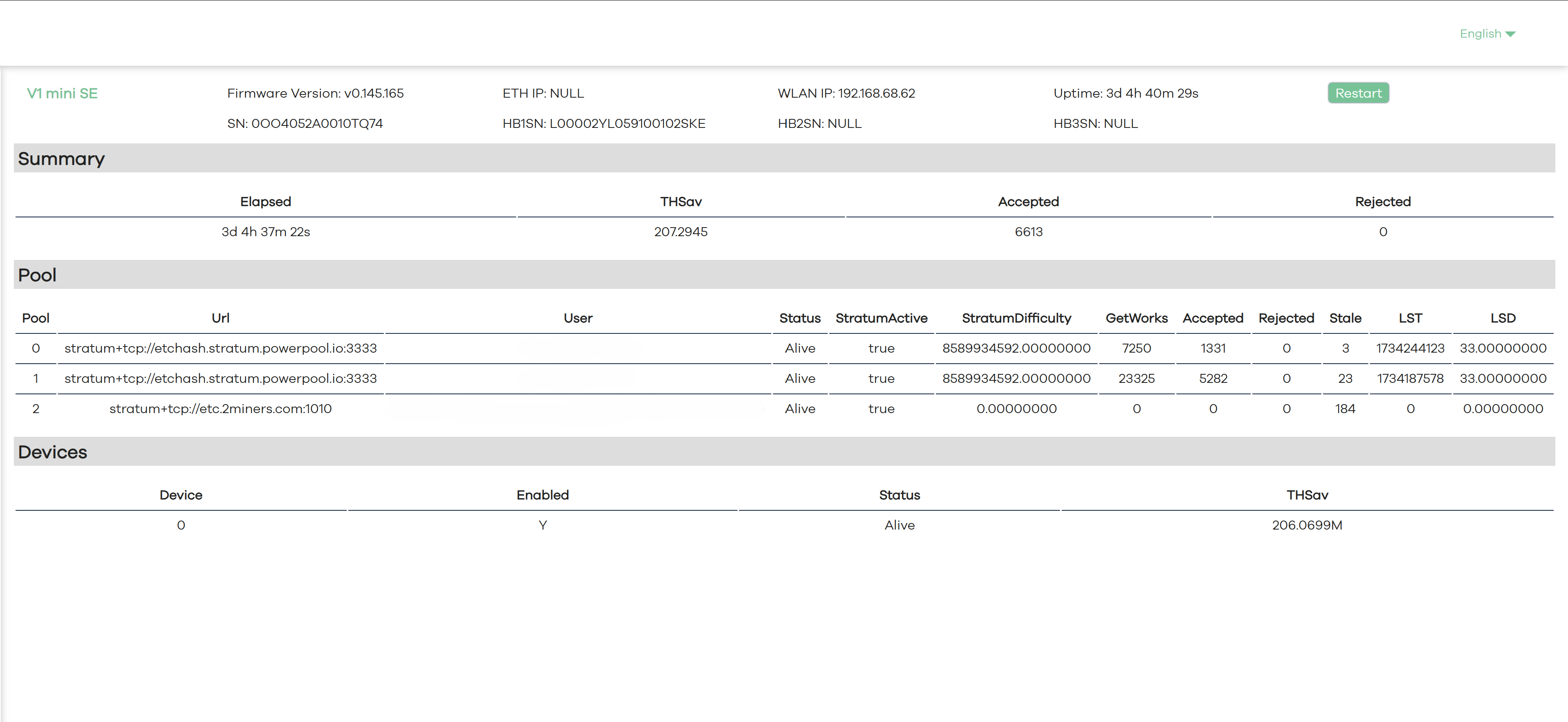Screen dimensions: 1568x722
Task: Click the dropdown arrow next to English
Action: tap(1510, 34)
